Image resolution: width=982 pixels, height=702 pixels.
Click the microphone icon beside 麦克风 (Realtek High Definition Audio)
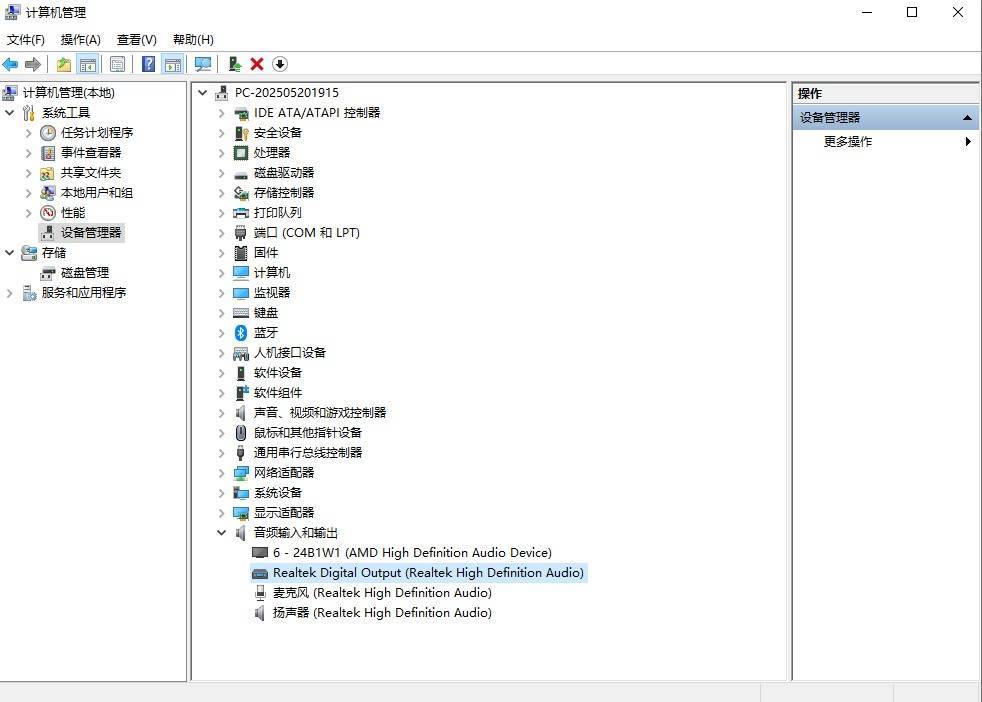coord(261,592)
